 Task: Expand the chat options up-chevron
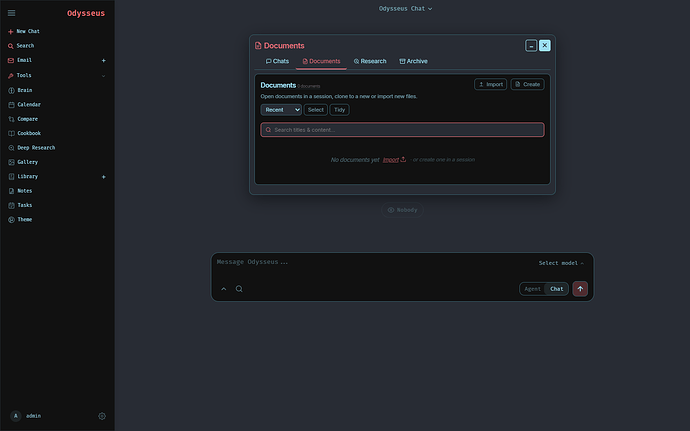tap(224, 289)
